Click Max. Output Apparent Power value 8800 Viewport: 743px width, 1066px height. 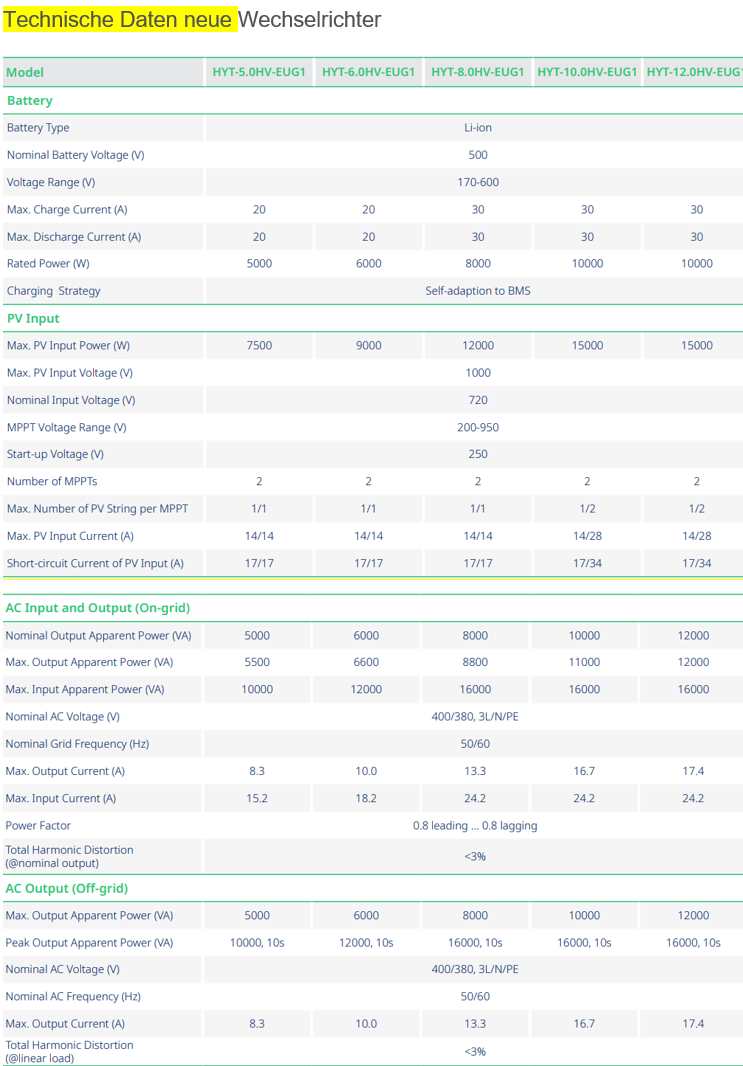475,662
